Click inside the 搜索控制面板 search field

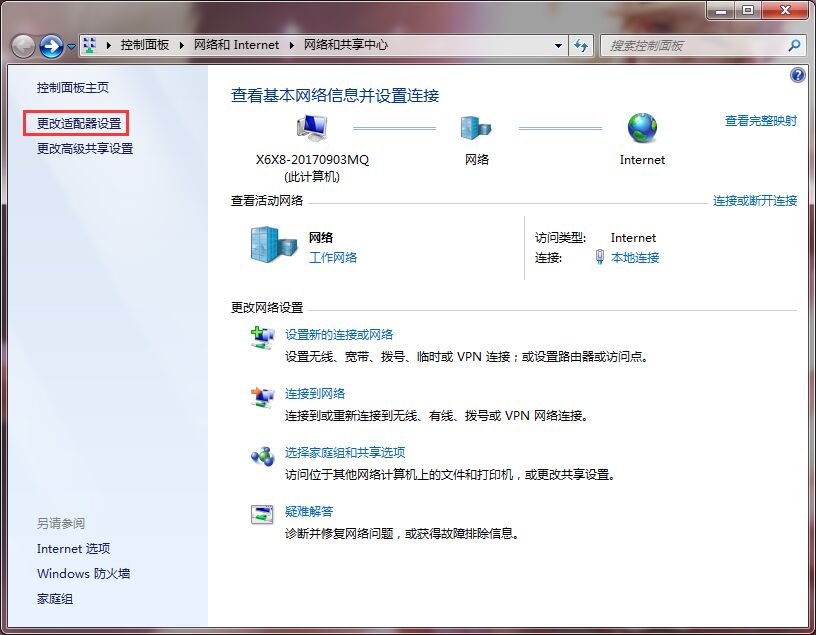[x=690, y=46]
